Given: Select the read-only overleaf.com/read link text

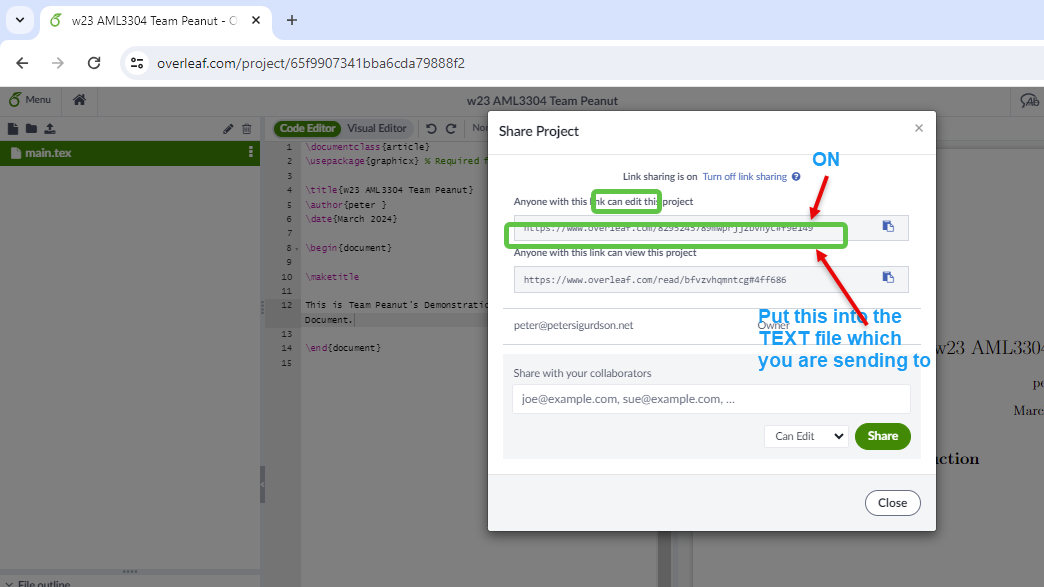Looking at the screenshot, I should click(654, 280).
